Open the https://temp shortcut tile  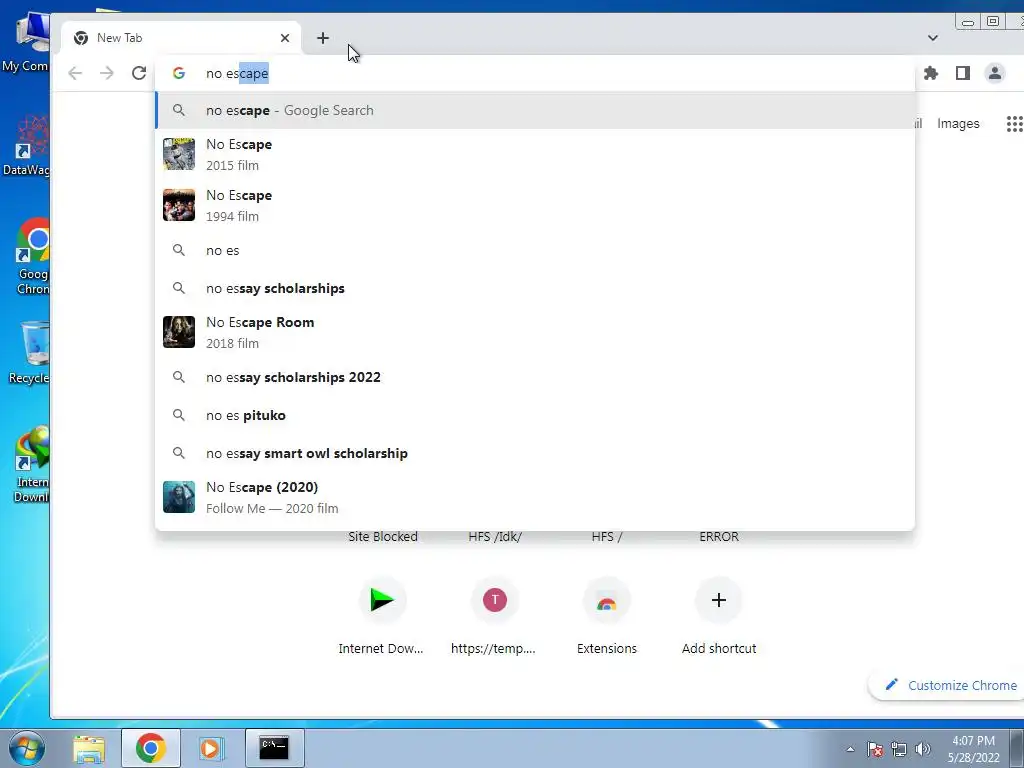[x=494, y=615]
